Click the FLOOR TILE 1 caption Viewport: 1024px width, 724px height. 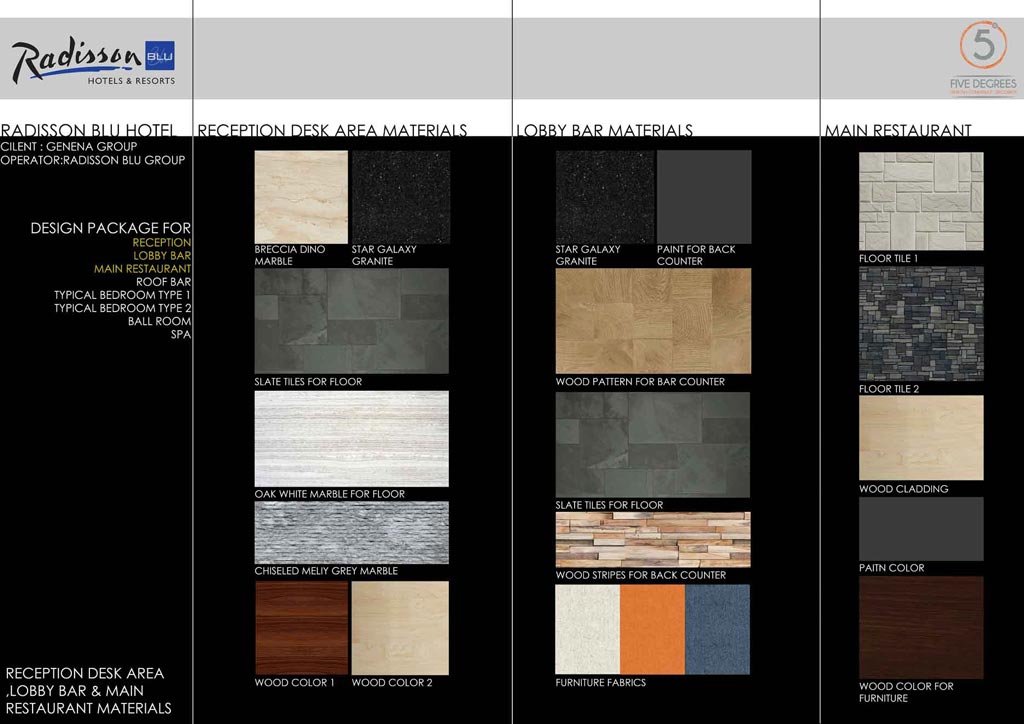pos(888,259)
